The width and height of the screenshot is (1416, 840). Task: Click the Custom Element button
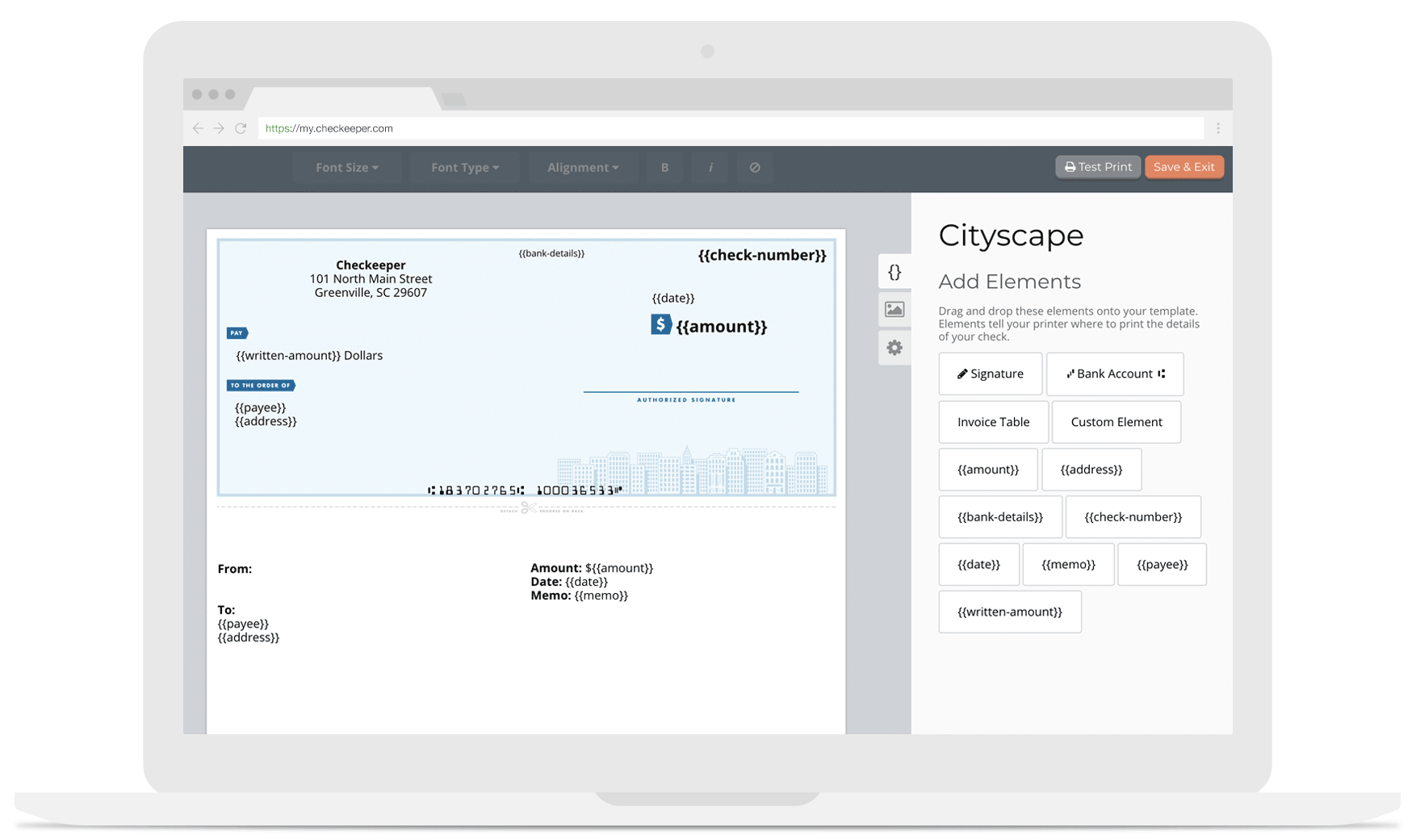(1116, 421)
